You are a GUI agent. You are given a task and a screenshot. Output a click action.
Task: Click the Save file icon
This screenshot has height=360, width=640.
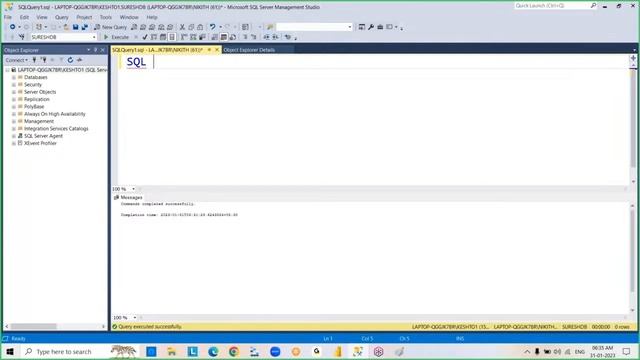pyautogui.click(x=76, y=27)
